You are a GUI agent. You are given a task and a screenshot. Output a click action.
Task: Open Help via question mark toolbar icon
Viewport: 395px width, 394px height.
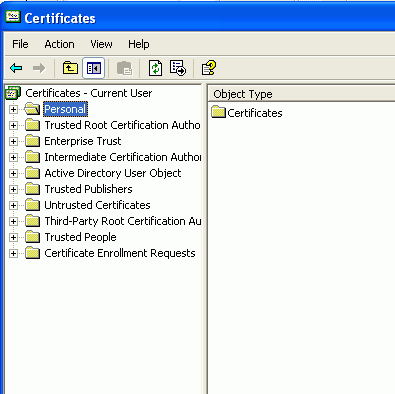tap(209, 68)
